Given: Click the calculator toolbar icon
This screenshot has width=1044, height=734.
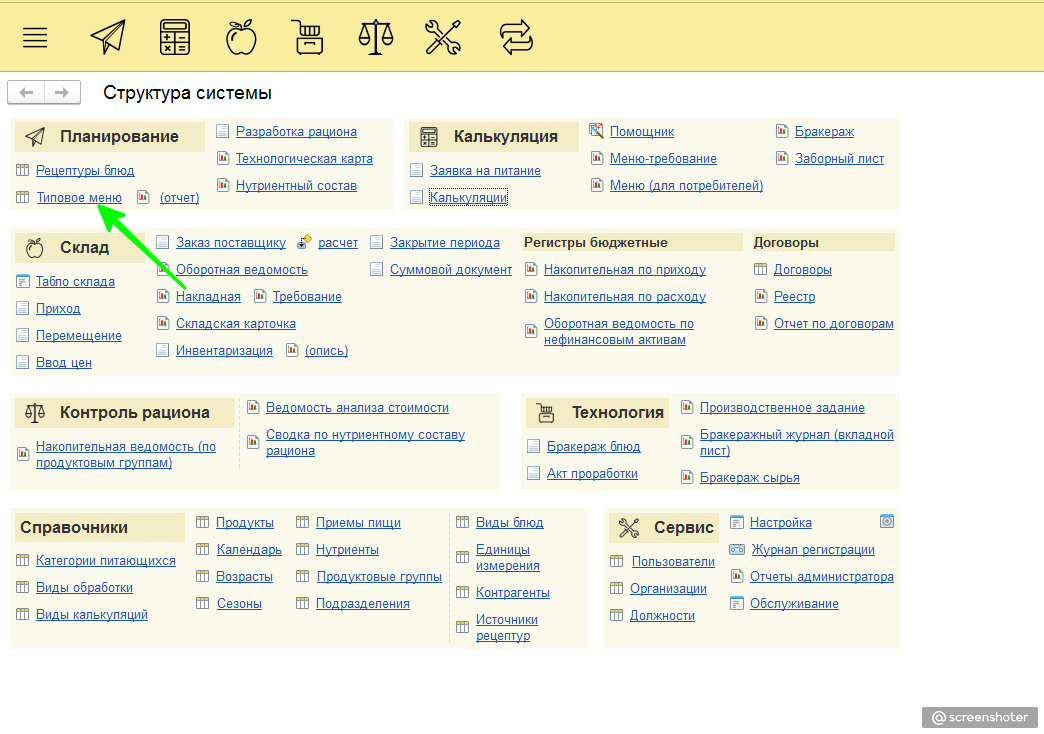Looking at the screenshot, I should pyautogui.click(x=175, y=38).
